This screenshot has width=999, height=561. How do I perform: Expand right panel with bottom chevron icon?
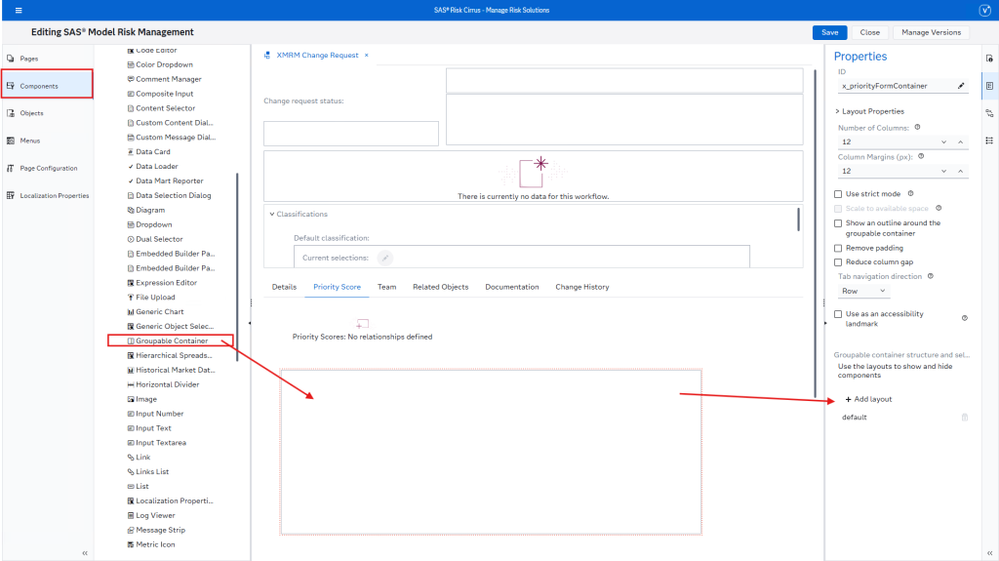click(x=989, y=553)
